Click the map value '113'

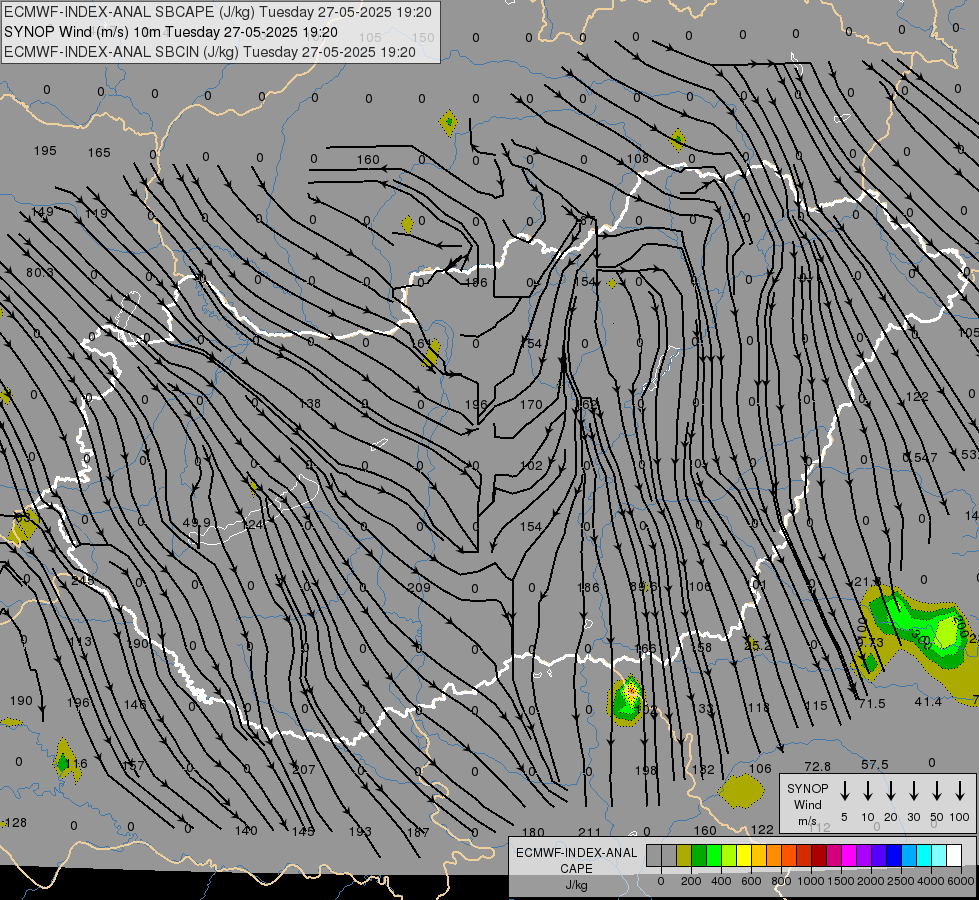[80, 641]
